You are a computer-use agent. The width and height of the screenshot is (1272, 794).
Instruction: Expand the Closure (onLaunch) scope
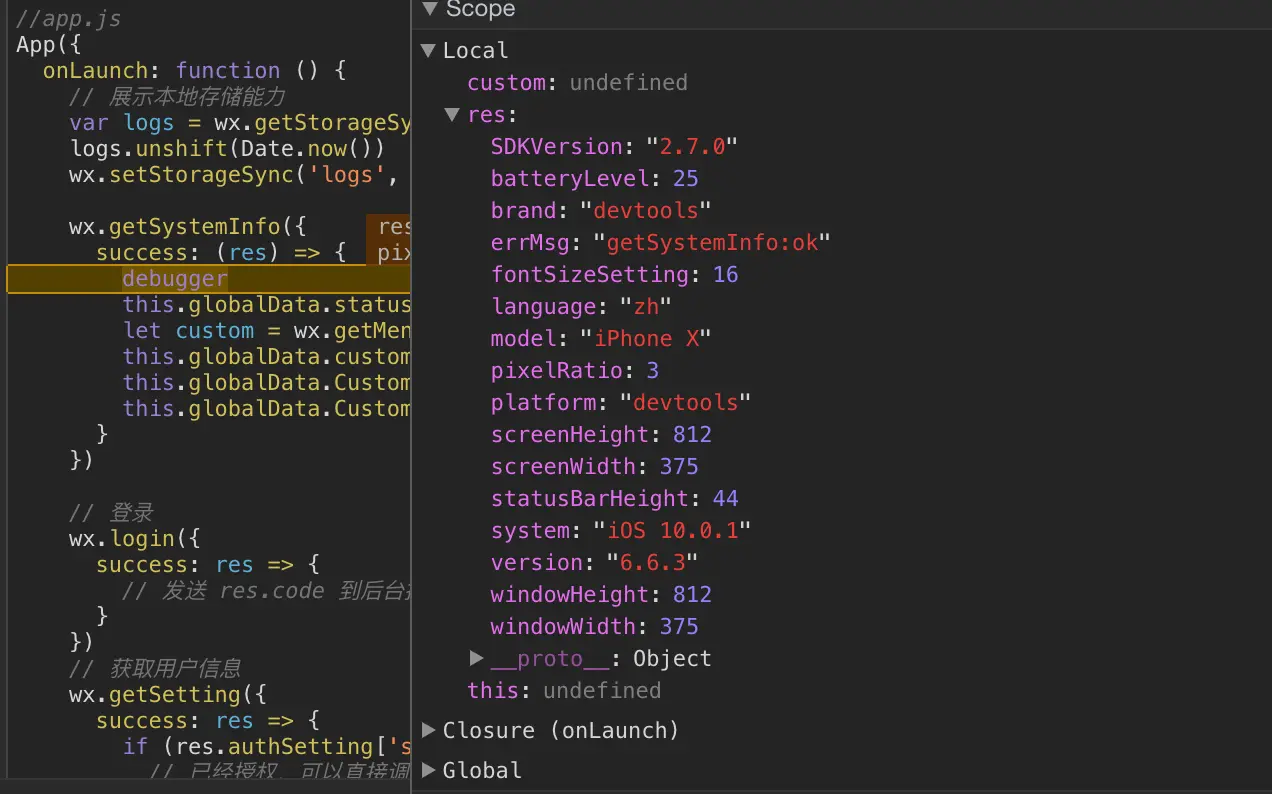point(429,730)
